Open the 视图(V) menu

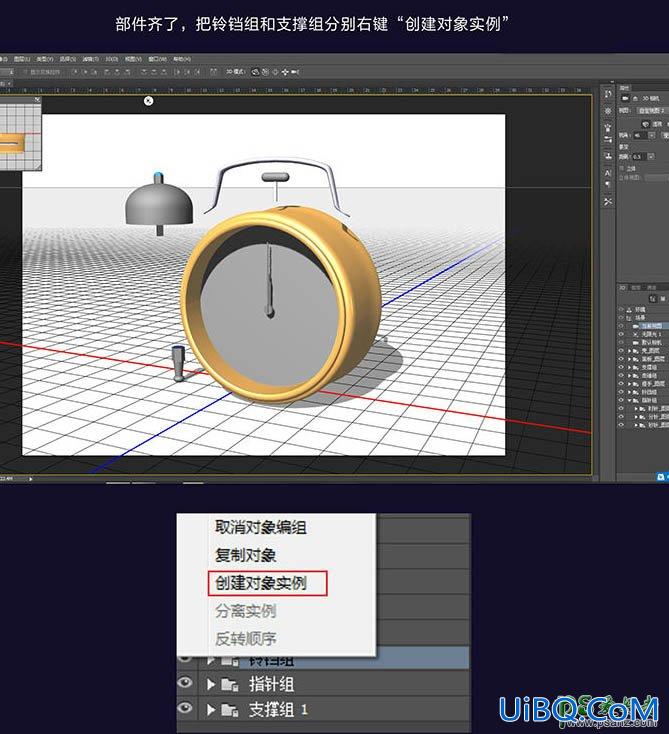pos(133,59)
